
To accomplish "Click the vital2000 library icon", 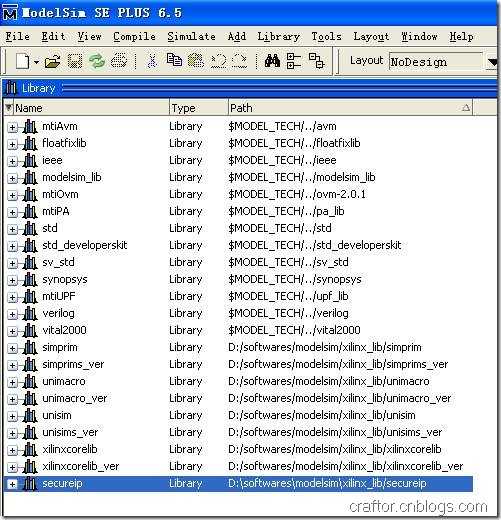I will click(30, 330).
